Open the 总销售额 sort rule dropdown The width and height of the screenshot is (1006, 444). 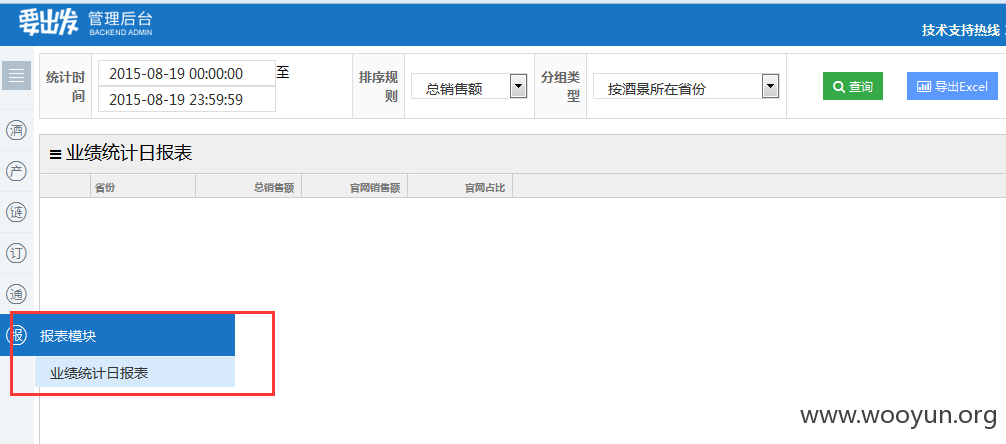point(469,86)
